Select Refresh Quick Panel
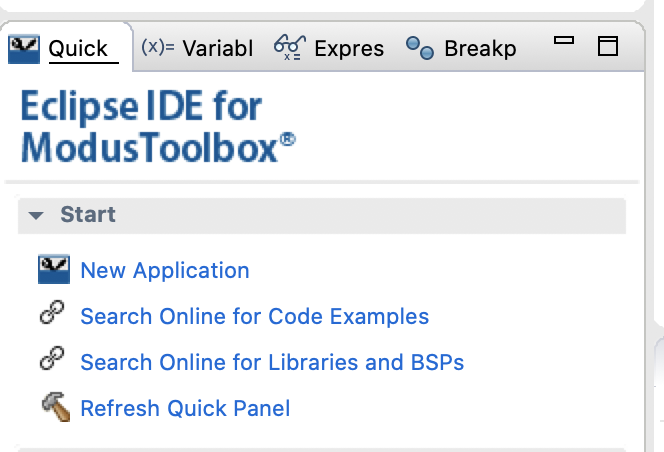Viewport: 664px width, 452px height. pyautogui.click(x=185, y=407)
